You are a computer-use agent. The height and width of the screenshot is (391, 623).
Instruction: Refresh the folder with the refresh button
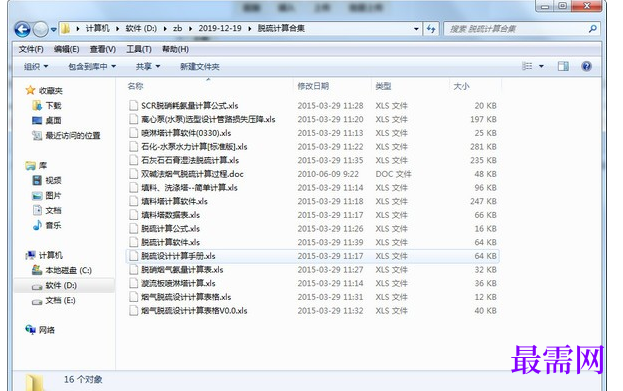click(x=431, y=29)
